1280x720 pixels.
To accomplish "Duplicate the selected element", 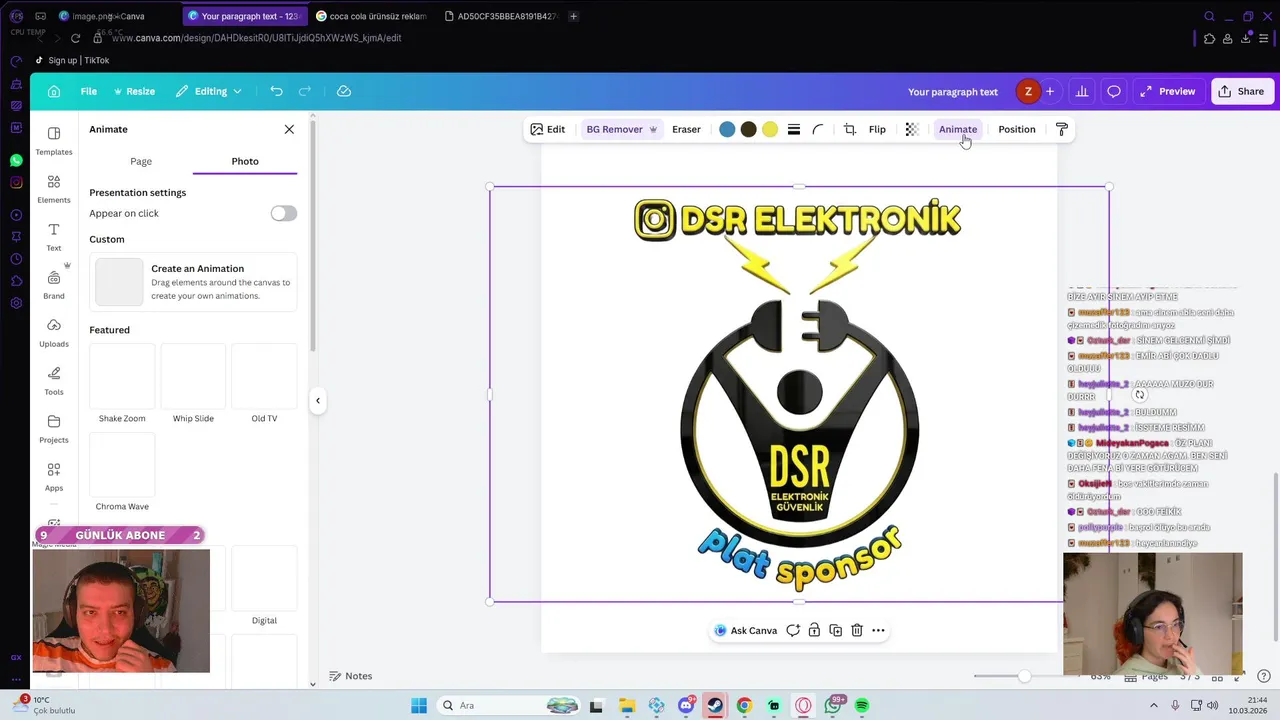I will (836, 630).
